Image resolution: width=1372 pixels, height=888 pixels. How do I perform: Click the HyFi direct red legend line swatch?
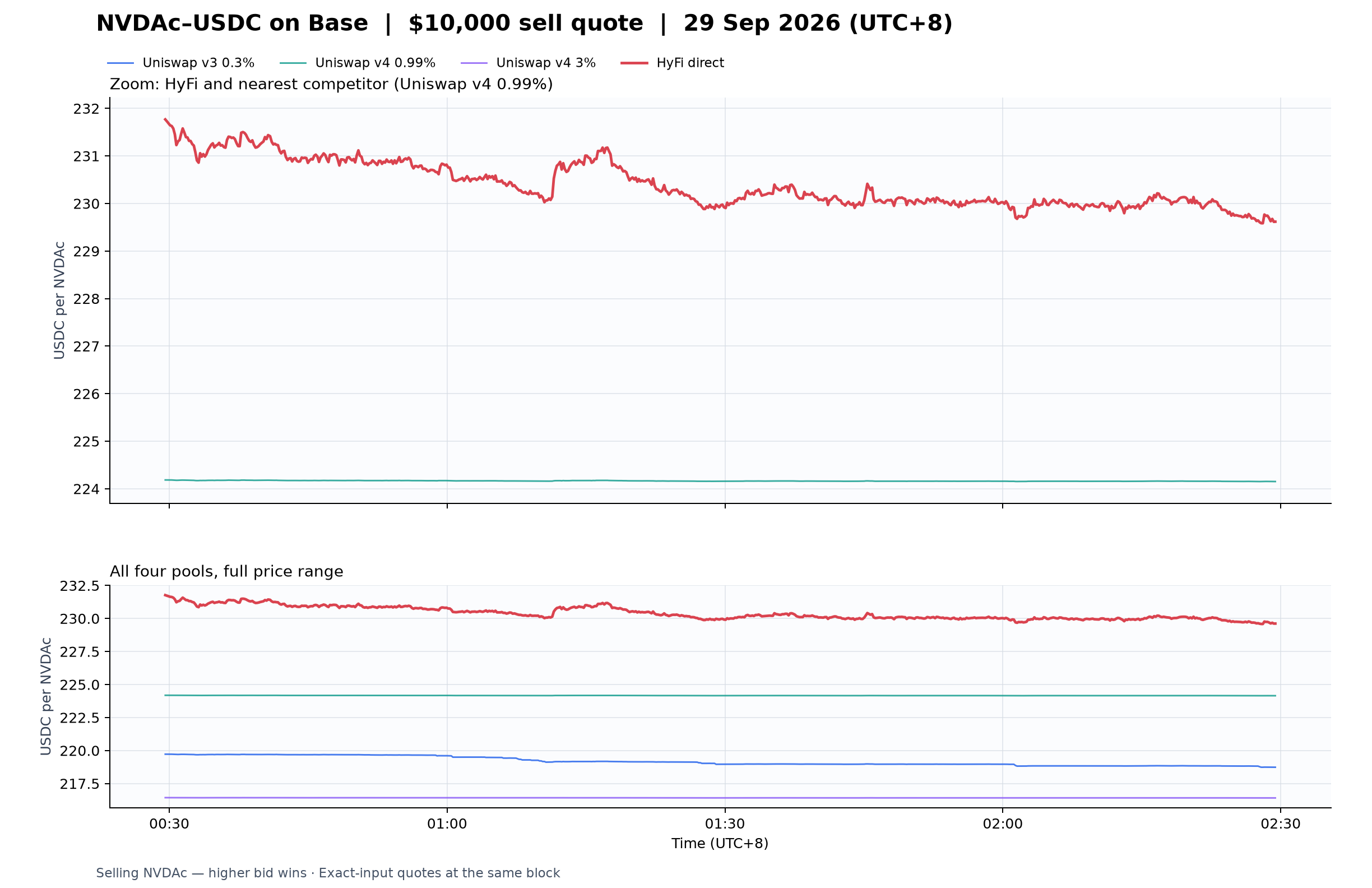click(634, 63)
